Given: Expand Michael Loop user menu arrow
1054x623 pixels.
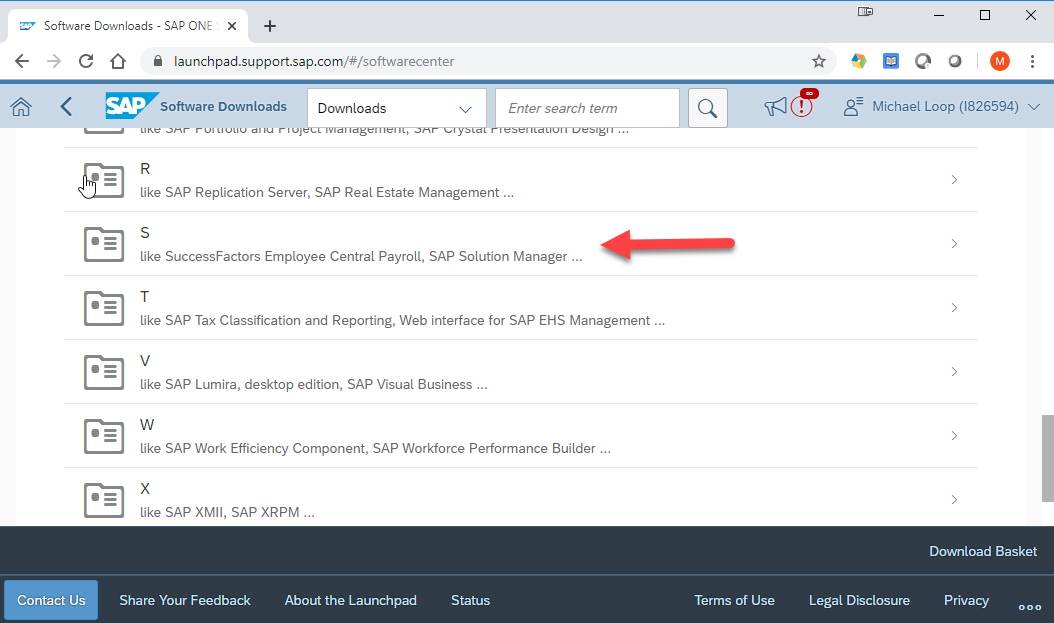Looking at the screenshot, I should [1034, 107].
